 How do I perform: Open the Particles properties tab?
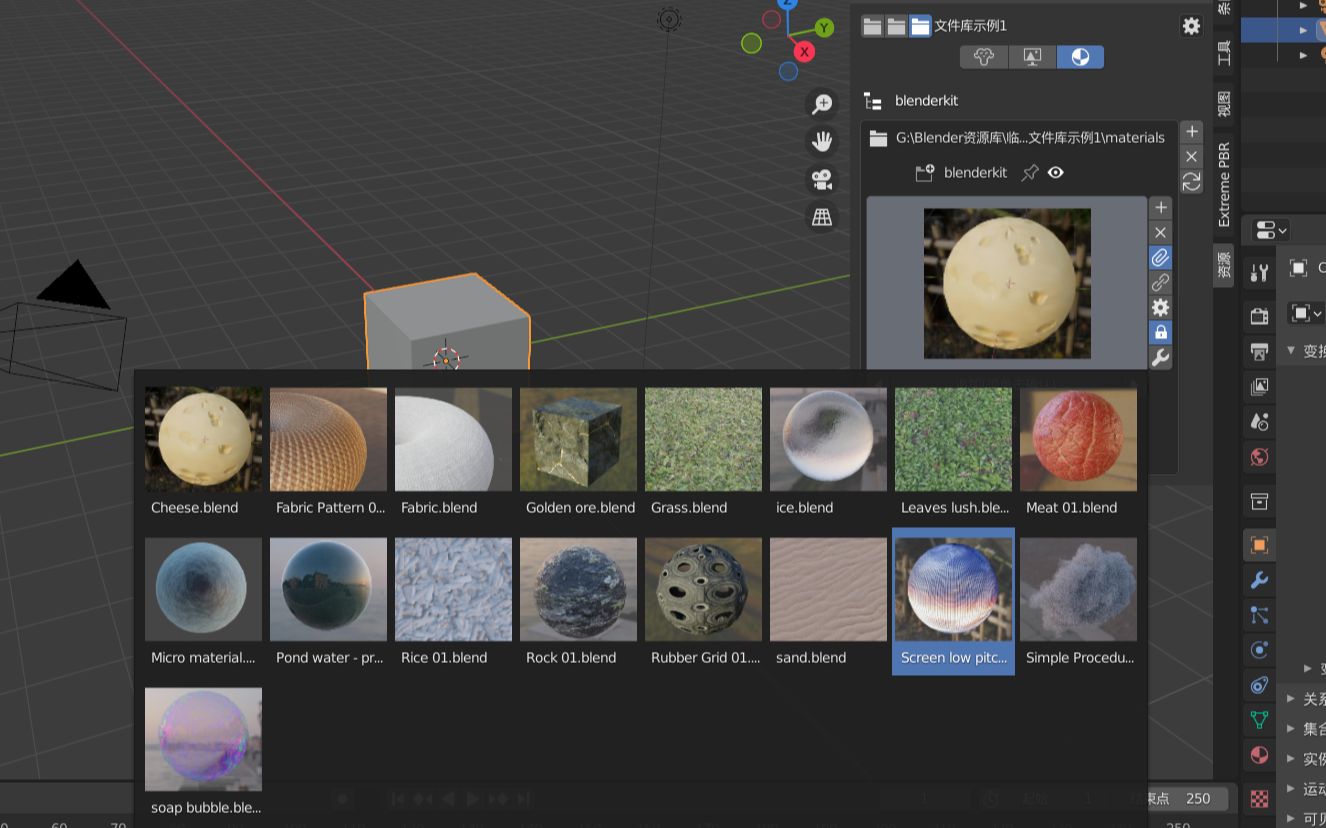click(x=1259, y=615)
